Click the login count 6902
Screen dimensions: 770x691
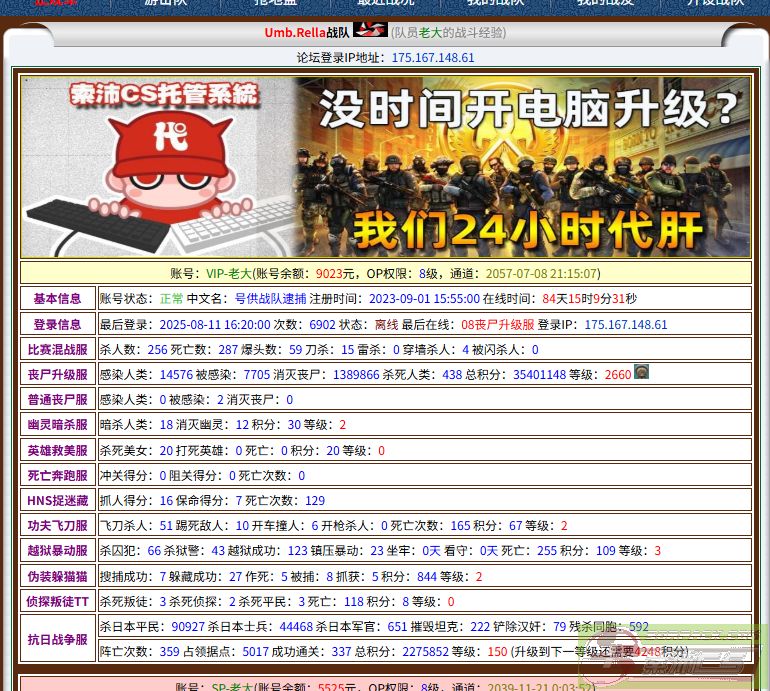(322, 325)
